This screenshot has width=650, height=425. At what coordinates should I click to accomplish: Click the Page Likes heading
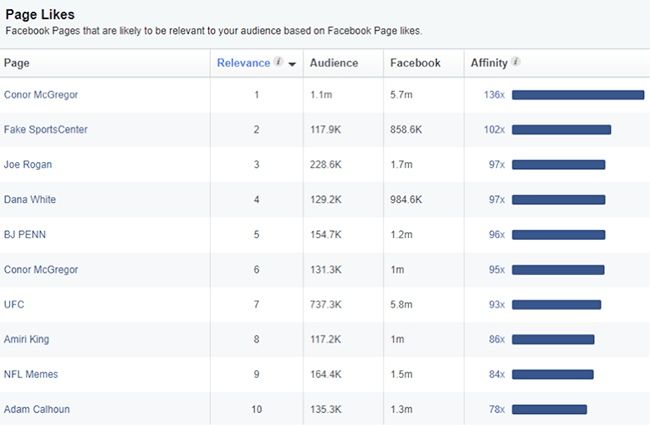[40, 15]
